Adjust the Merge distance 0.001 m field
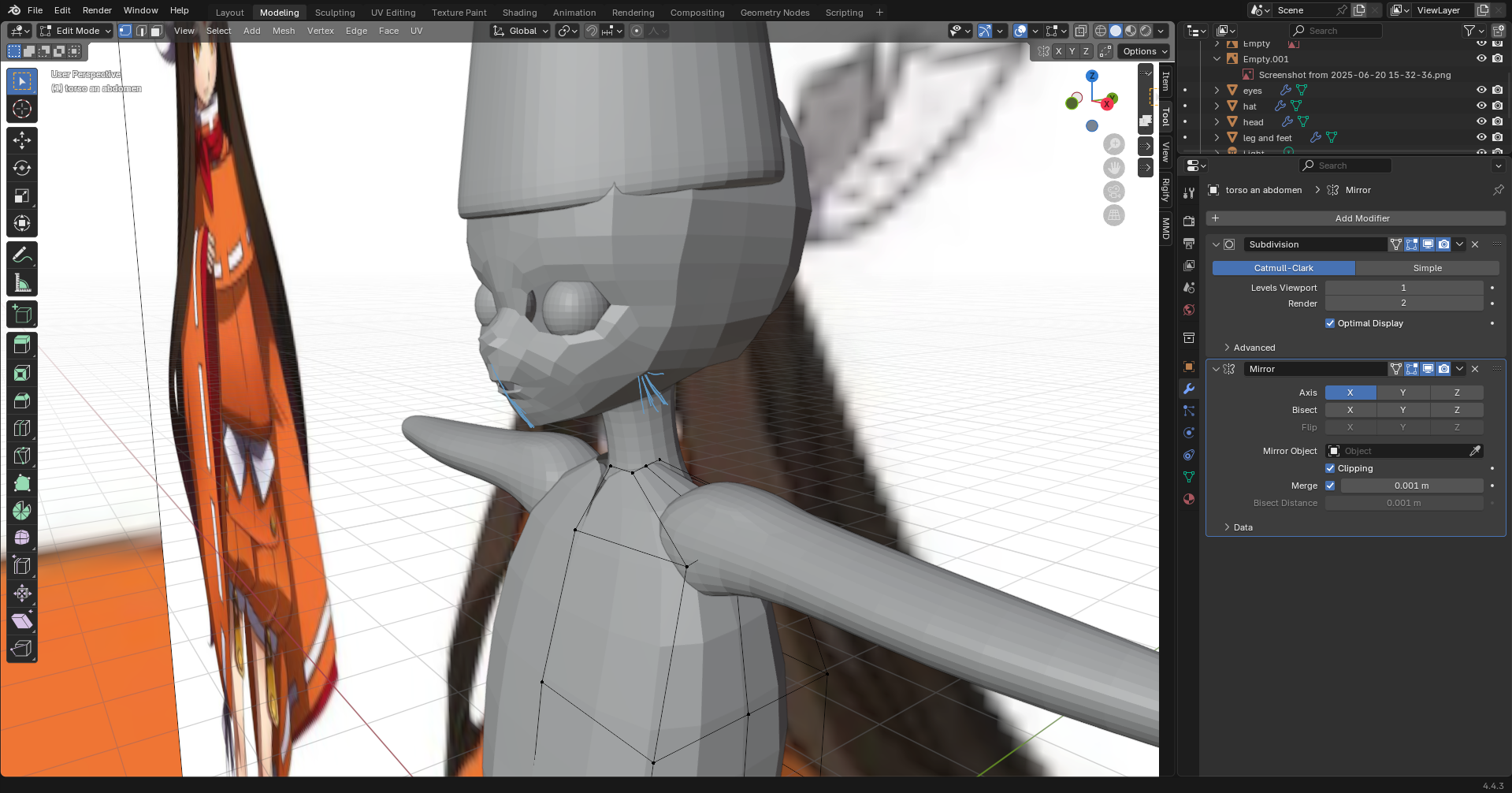 tap(1412, 486)
